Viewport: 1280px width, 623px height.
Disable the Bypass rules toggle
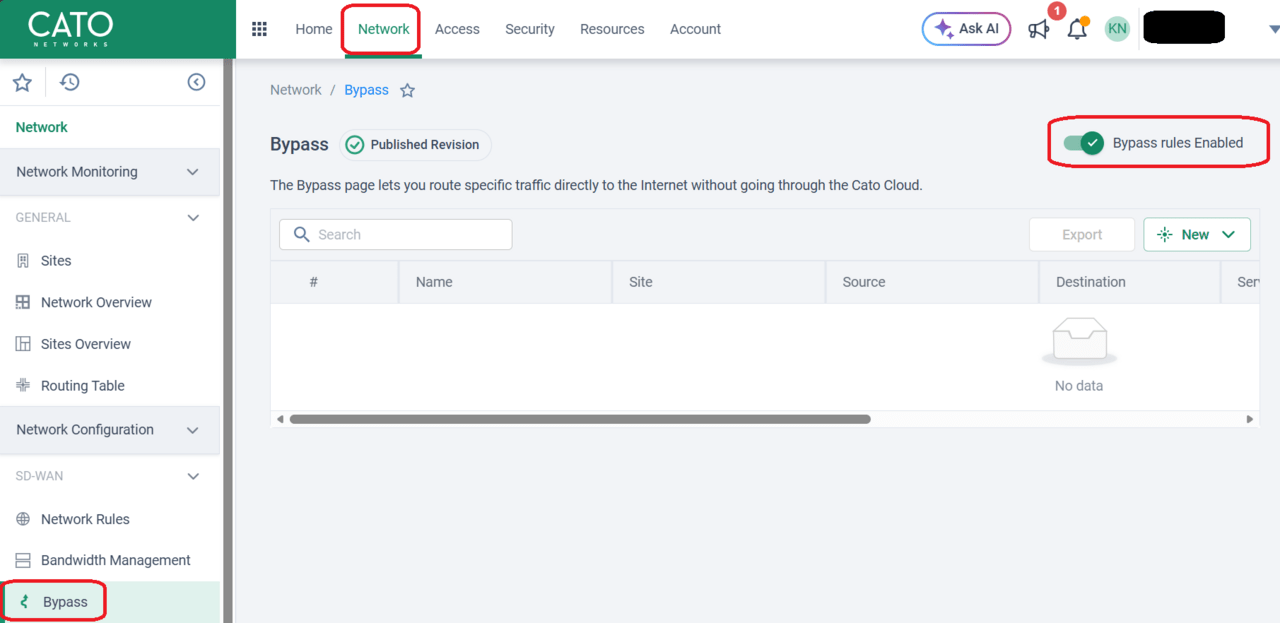[1083, 143]
